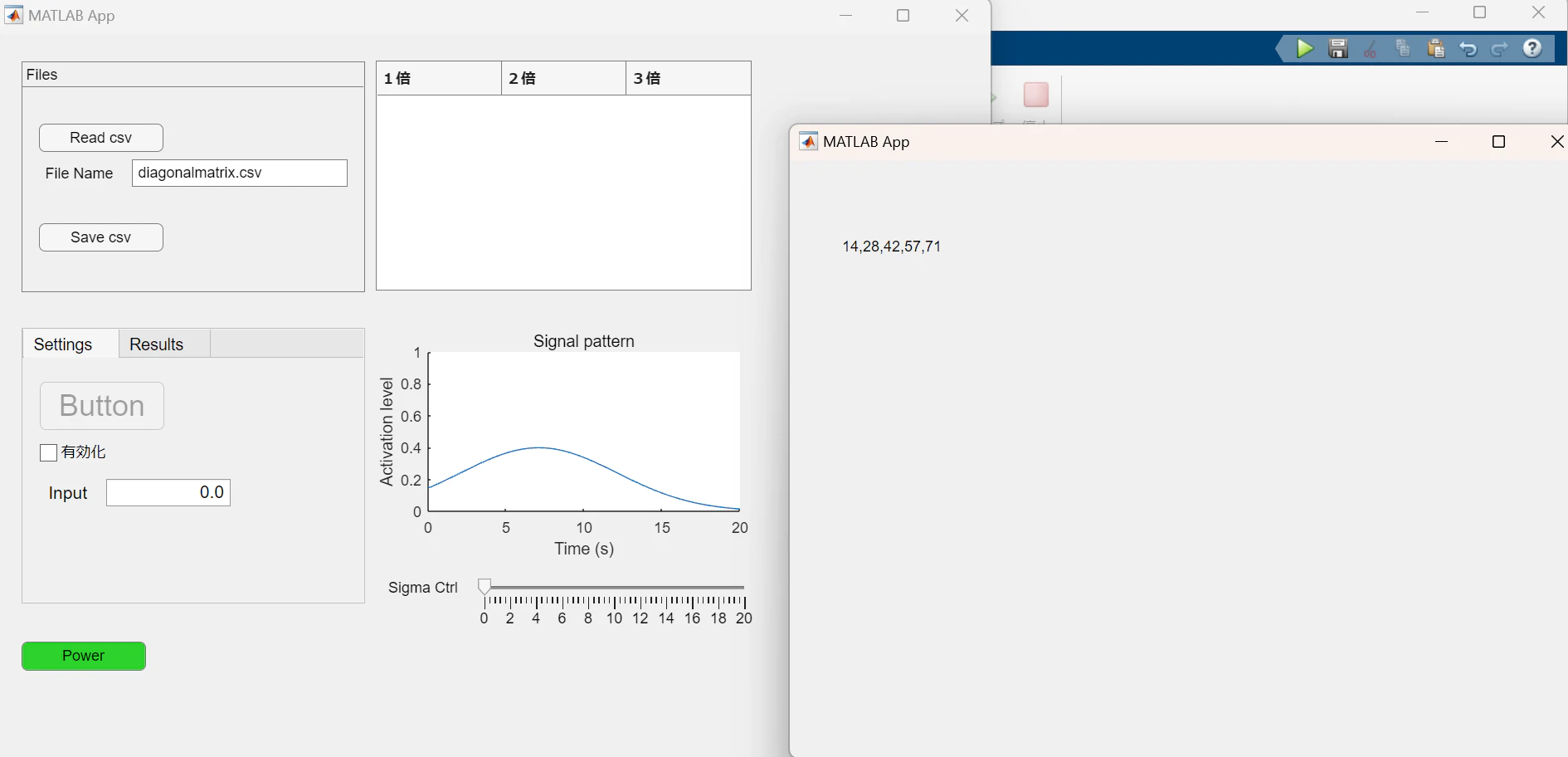The image size is (1568, 757).
Task: Click the Files panel title
Action: pos(42,75)
